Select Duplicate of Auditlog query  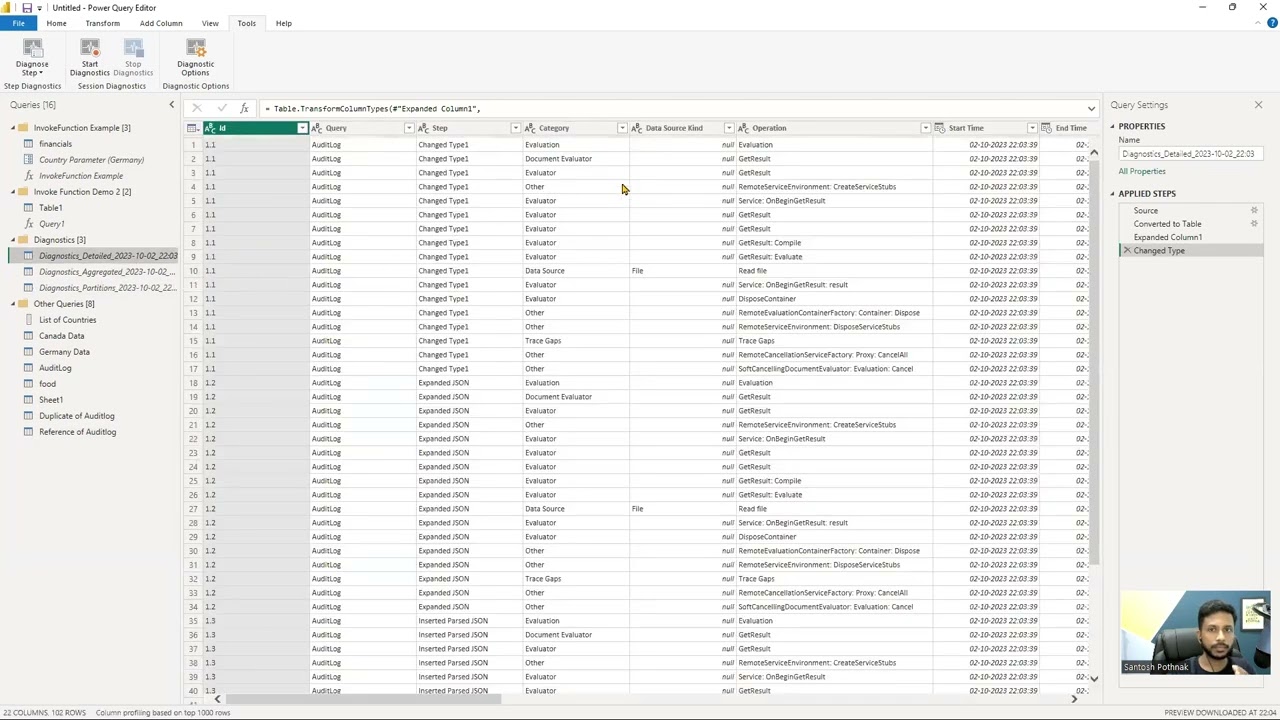[76, 416]
